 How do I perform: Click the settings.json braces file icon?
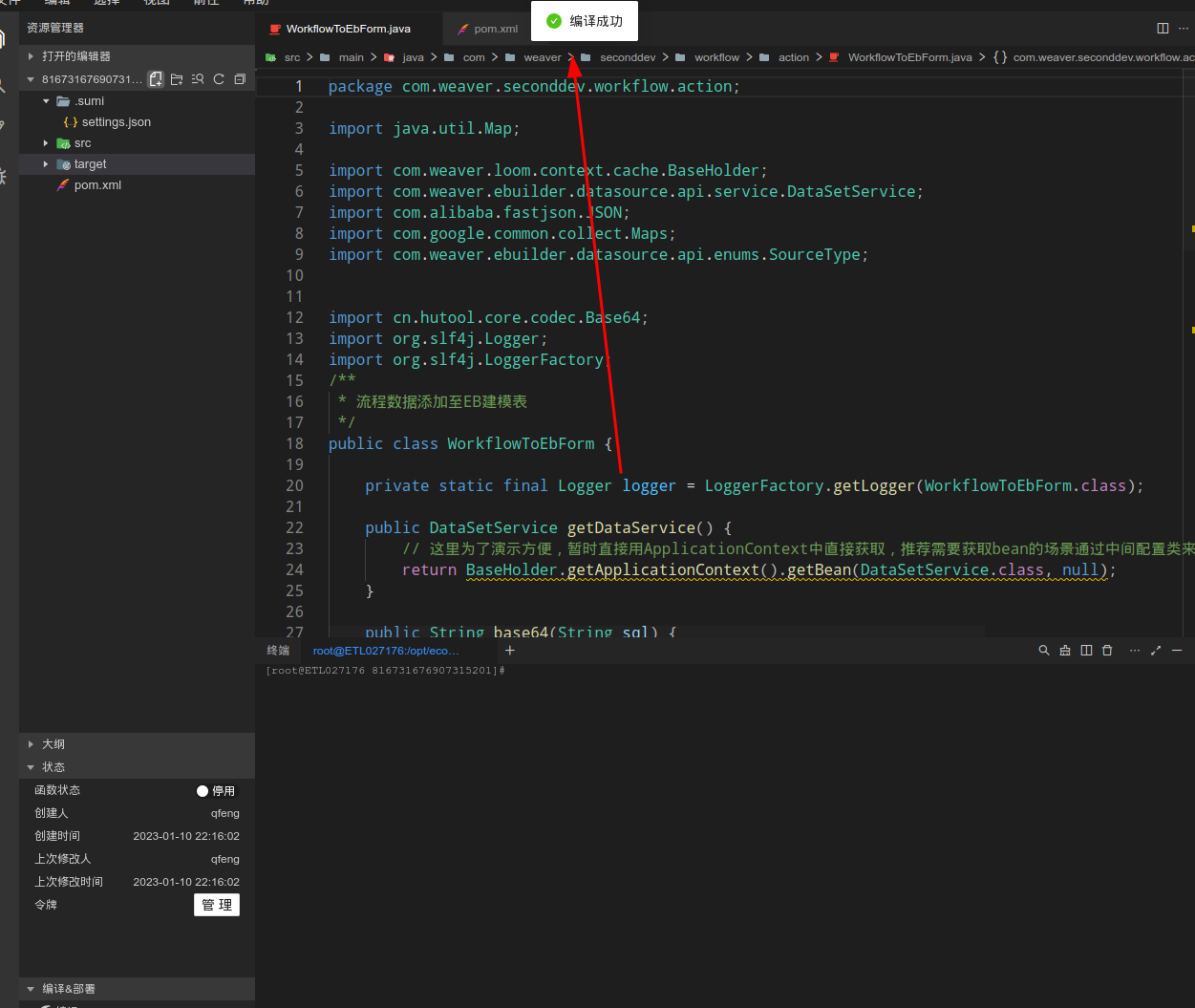(x=71, y=122)
